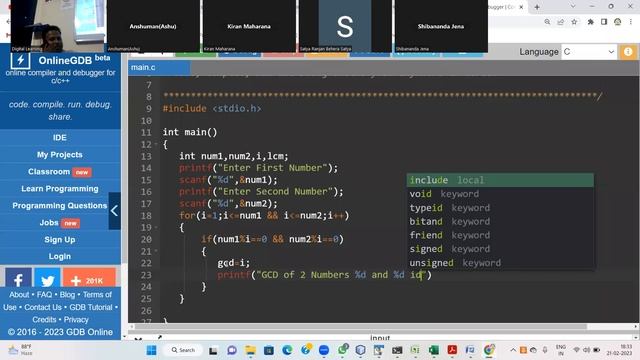The image size is (640, 360).
Task: Open Adobe Acrobat from the taskbar
Action: [452, 350]
